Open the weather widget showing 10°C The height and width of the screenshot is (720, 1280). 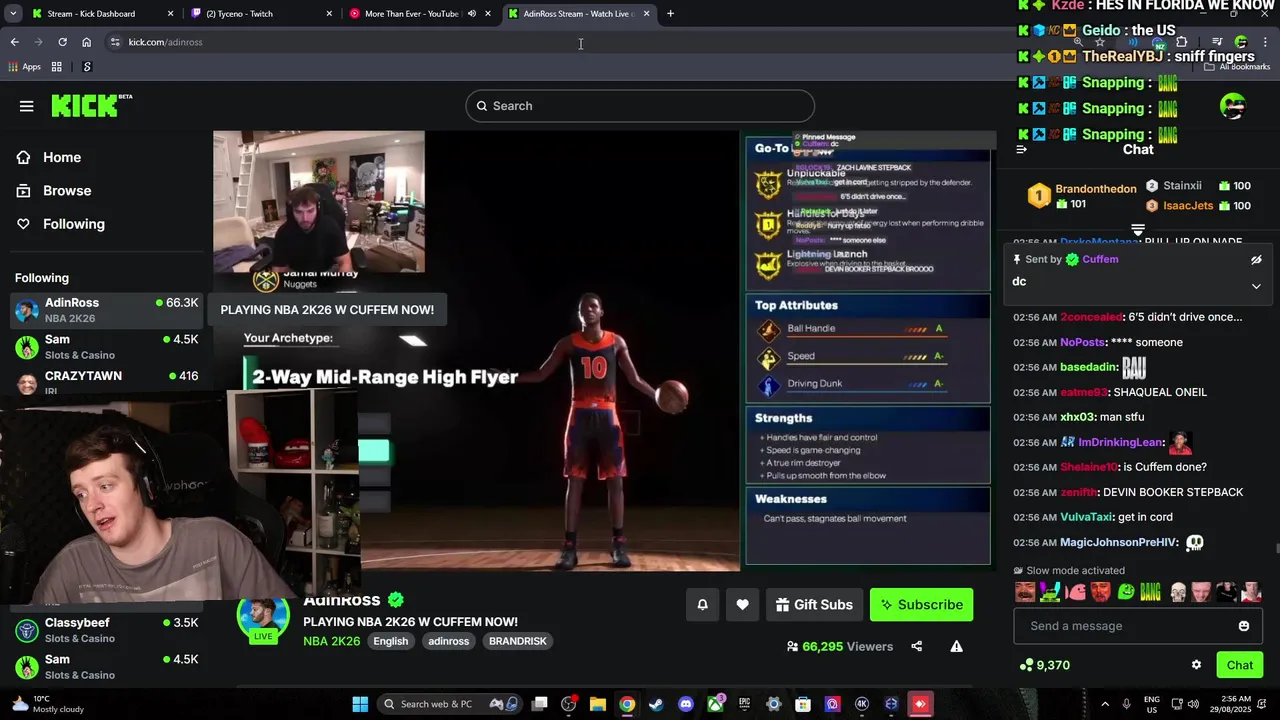(x=47, y=704)
